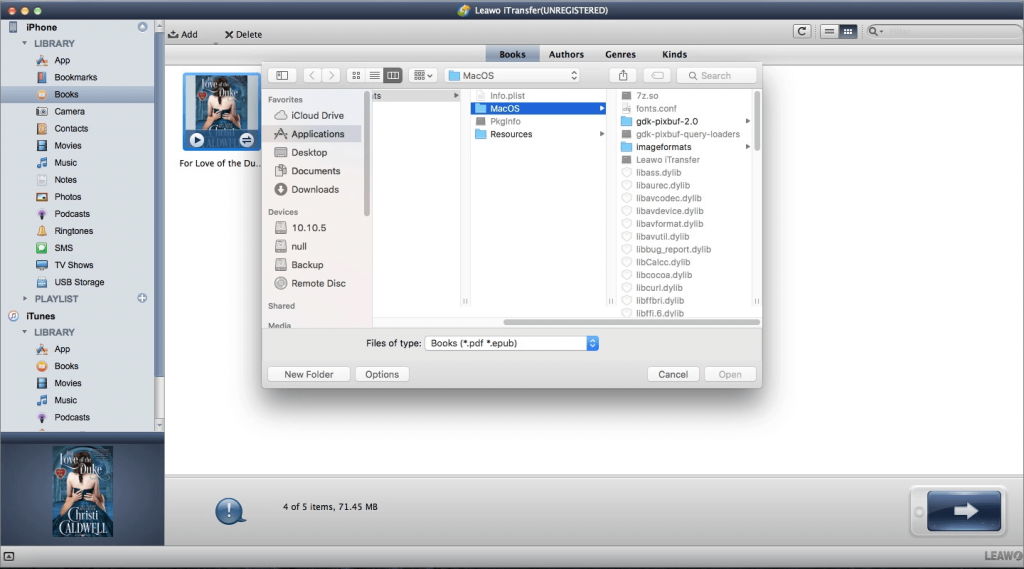
Task: Open the Photos category icon
Action: (x=42, y=197)
